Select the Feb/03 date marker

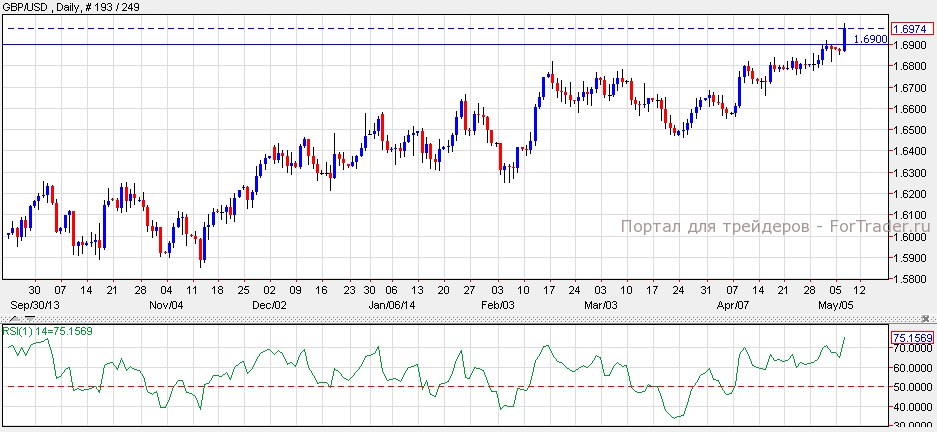point(497,303)
